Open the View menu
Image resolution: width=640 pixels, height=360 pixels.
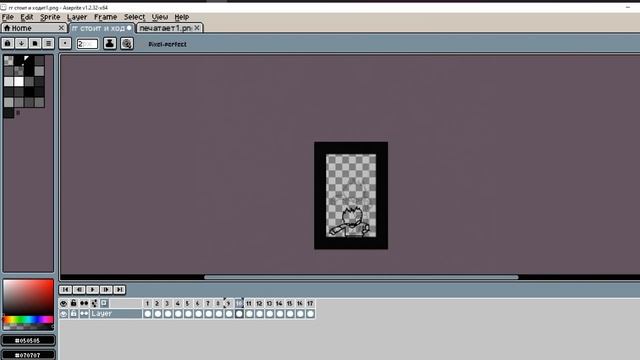[160, 17]
